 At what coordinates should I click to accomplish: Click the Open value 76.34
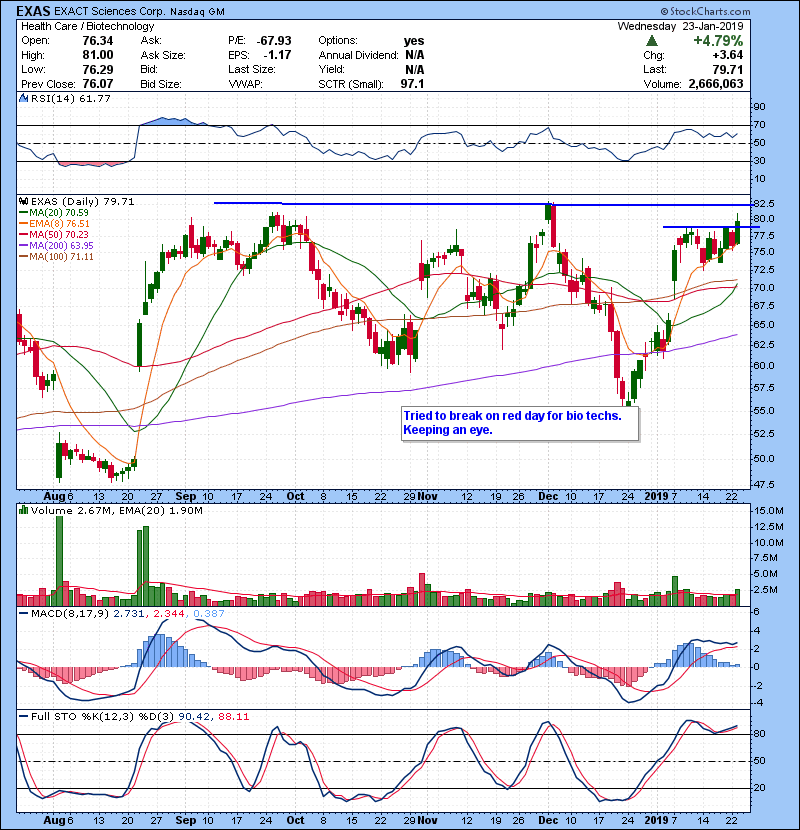[97, 41]
